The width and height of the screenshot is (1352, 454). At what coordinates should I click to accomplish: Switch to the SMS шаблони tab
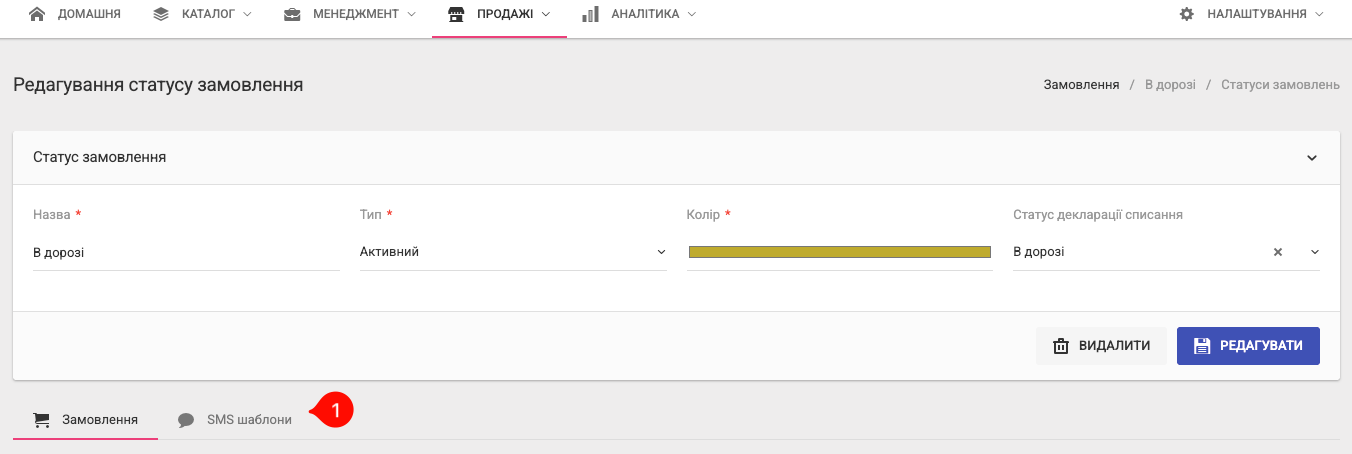tap(235, 420)
